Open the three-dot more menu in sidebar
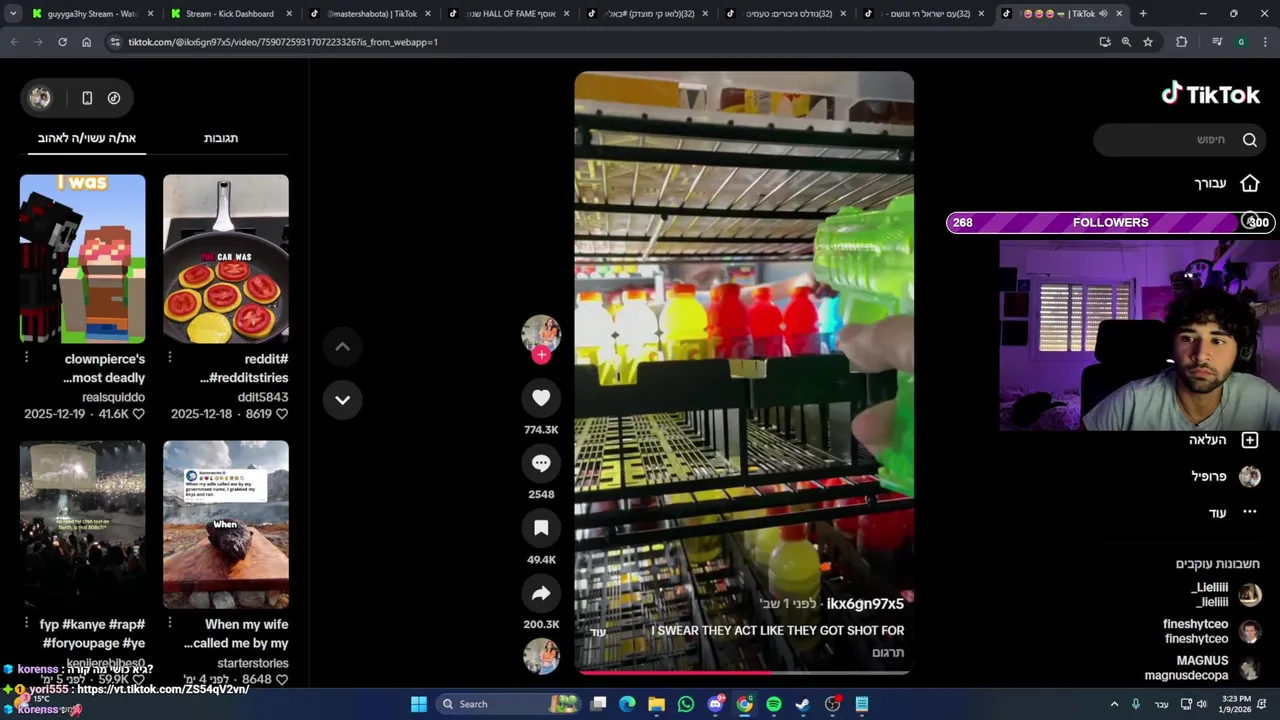 pos(1250,512)
